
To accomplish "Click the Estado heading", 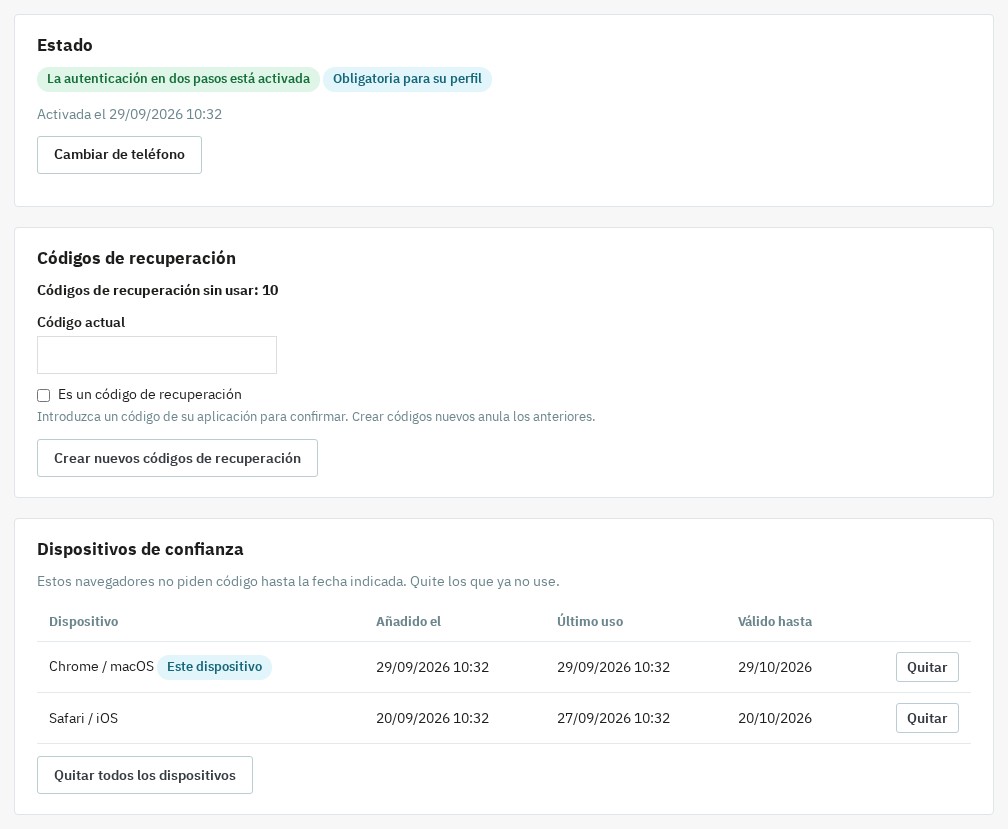I will pos(65,46).
